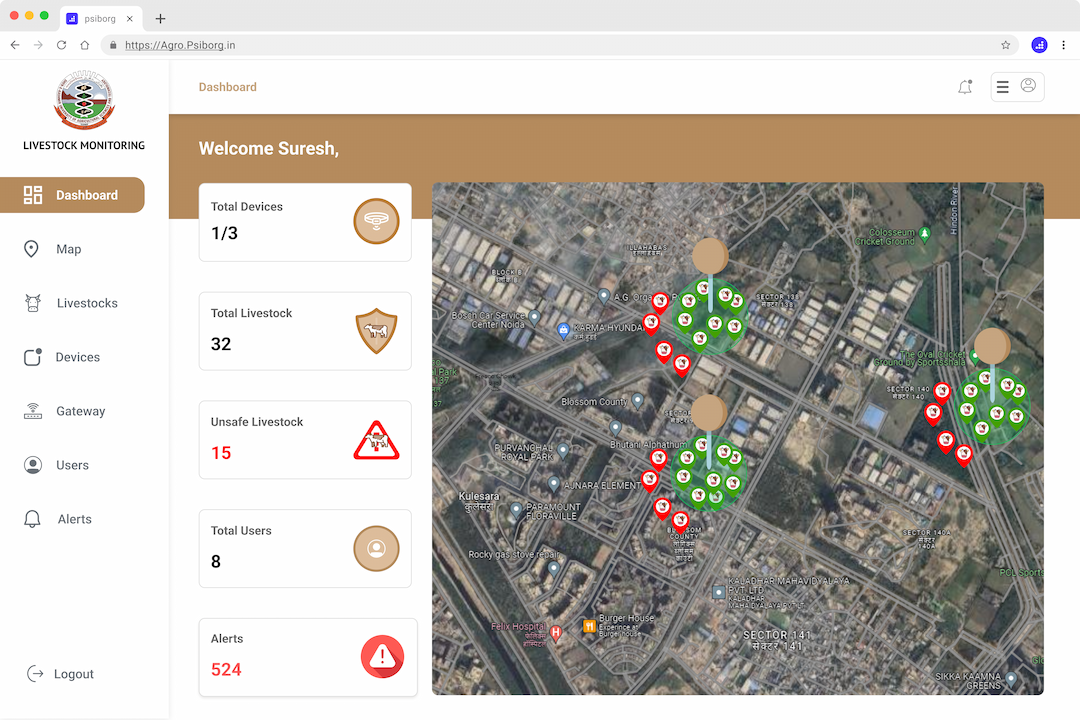The width and height of the screenshot is (1080, 720).
Task: Open the hamburger menu beside the profile
Action: [x=1003, y=87]
